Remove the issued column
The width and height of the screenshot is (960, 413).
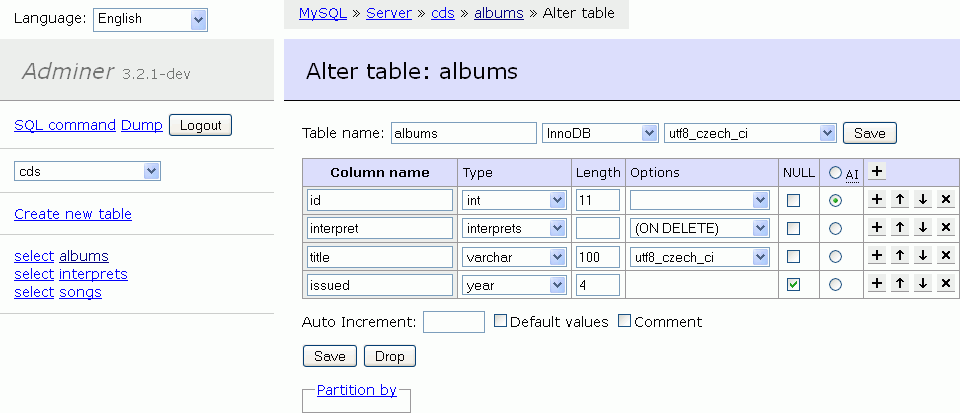(946, 284)
